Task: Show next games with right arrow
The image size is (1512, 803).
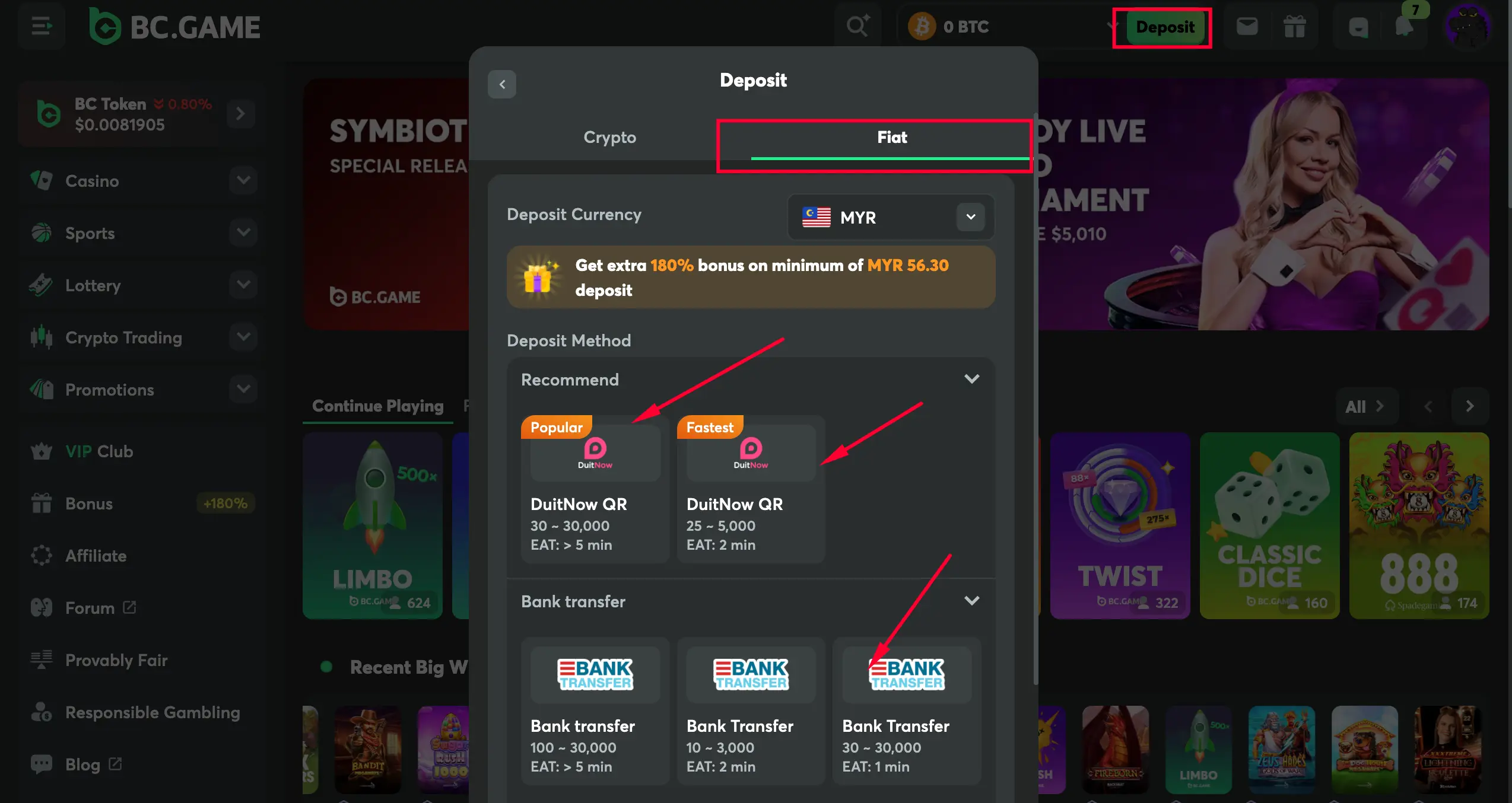Action: click(1469, 406)
